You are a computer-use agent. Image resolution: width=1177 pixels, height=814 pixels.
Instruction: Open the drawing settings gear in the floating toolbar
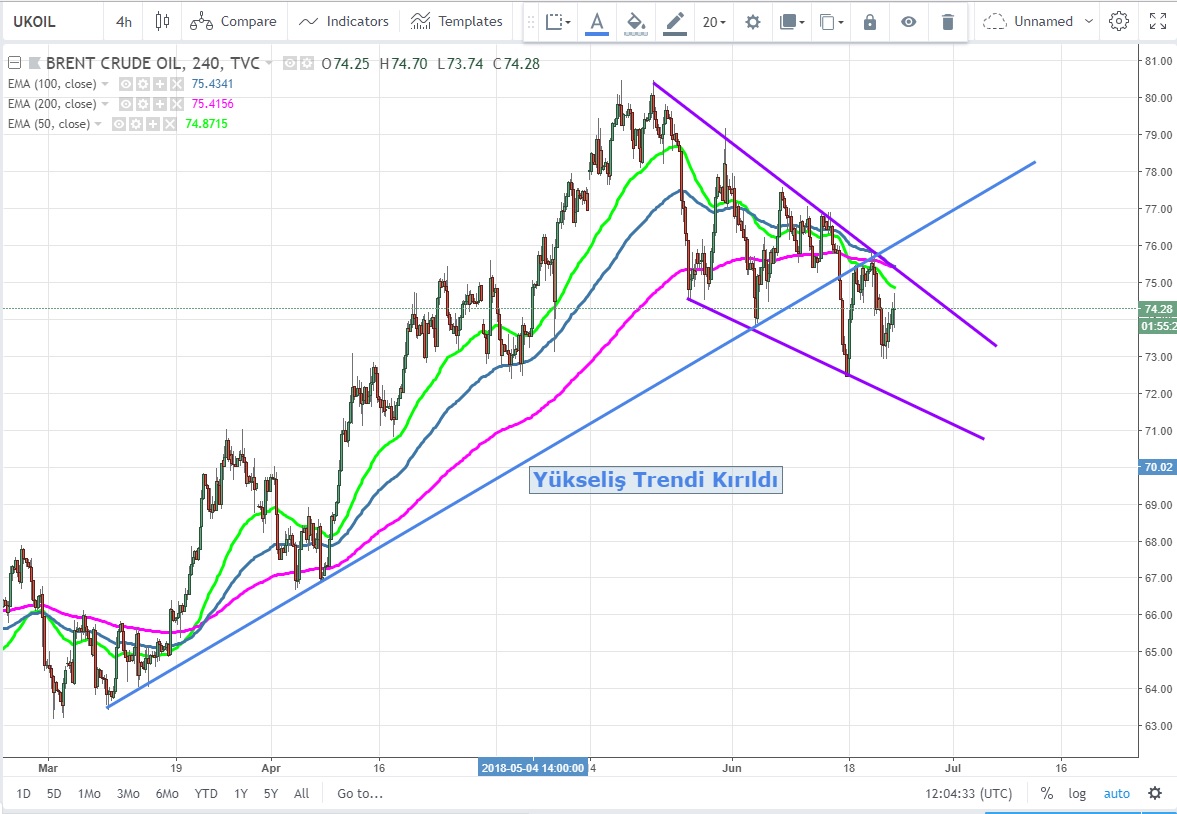753,22
